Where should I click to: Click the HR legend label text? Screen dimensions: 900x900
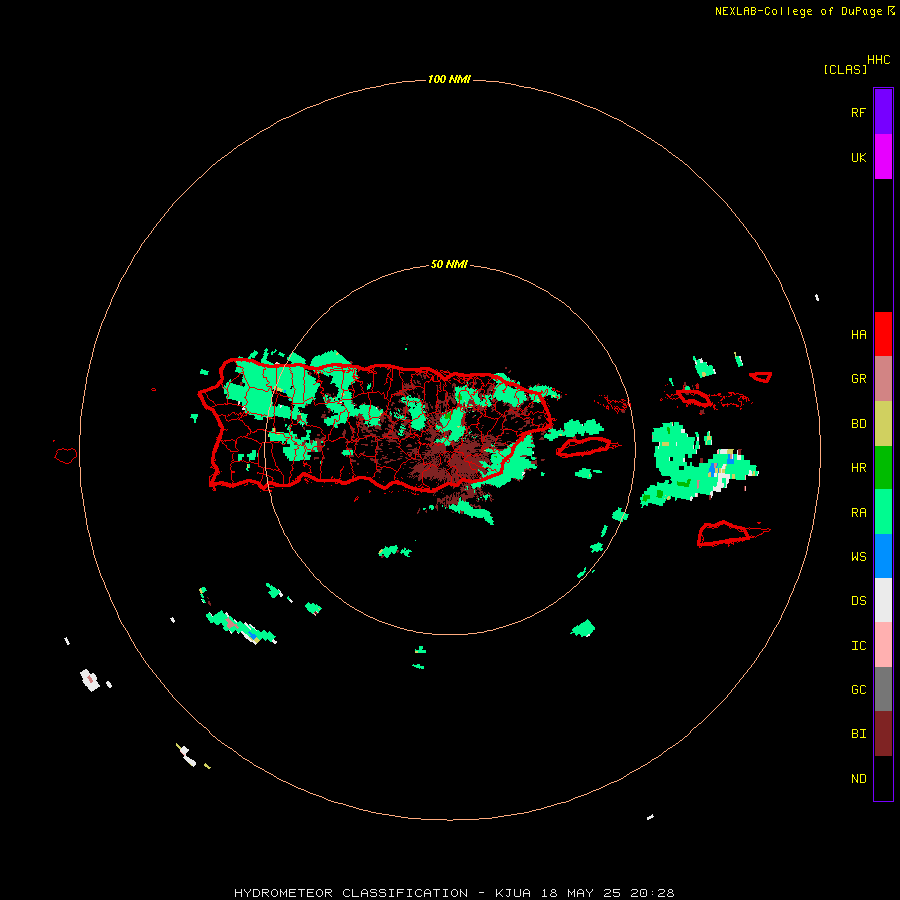coord(858,468)
